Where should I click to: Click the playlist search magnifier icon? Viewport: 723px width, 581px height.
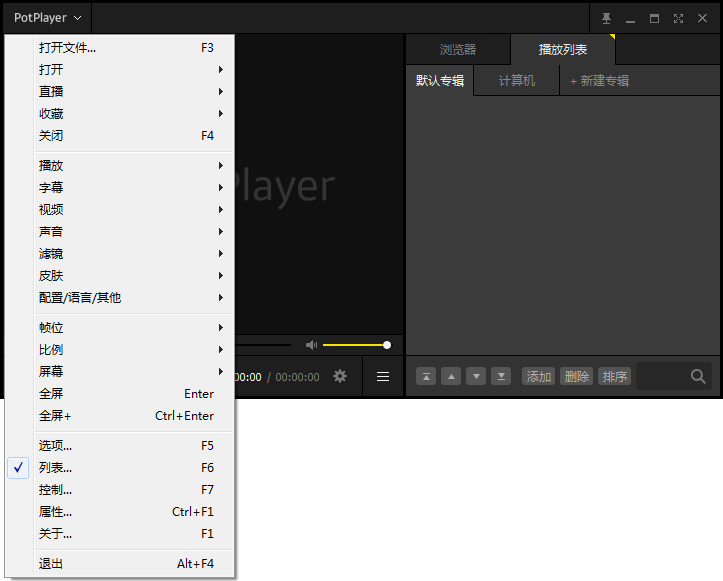click(x=698, y=377)
